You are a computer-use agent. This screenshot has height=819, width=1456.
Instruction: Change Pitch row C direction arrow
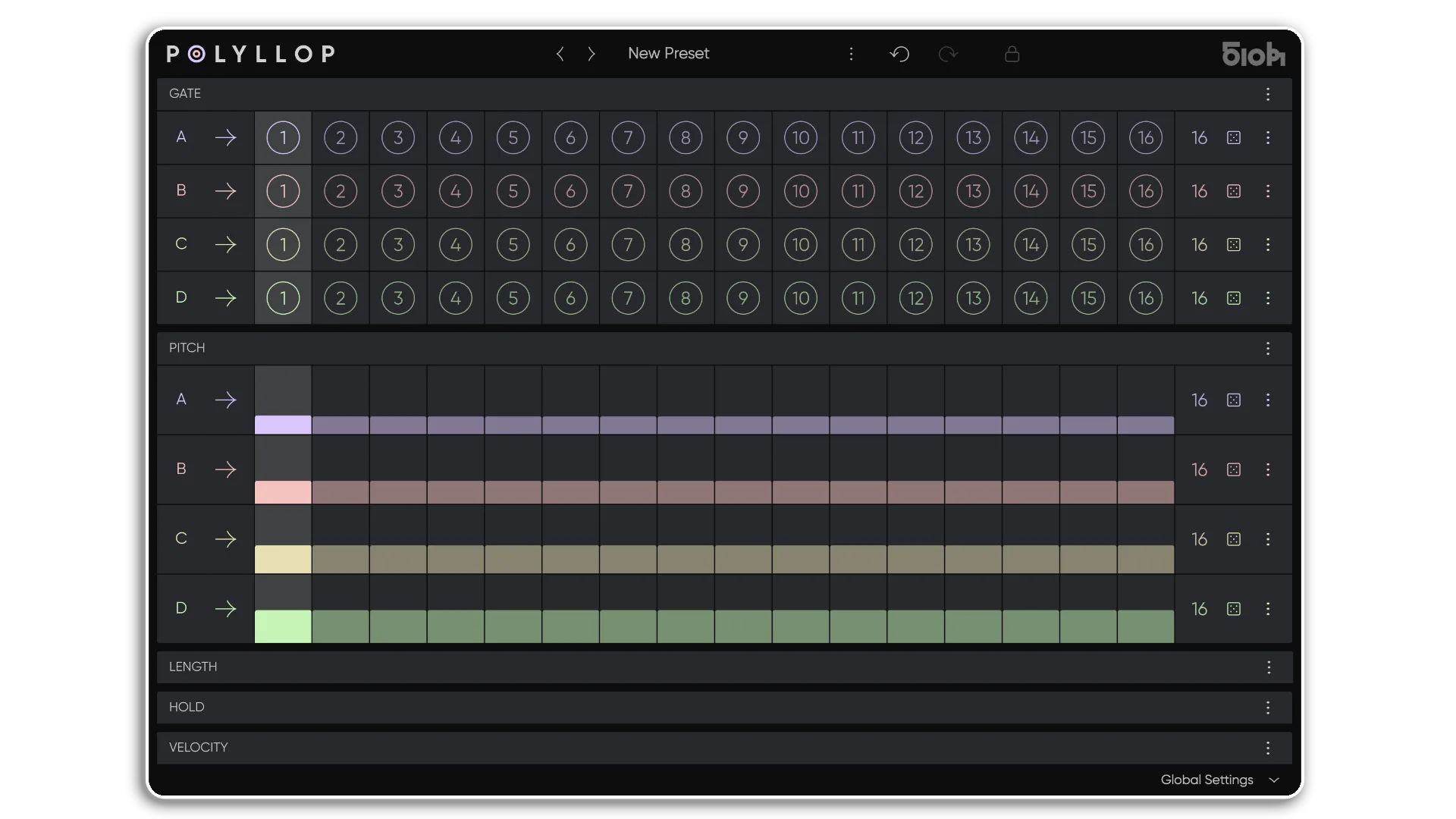click(x=225, y=539)
